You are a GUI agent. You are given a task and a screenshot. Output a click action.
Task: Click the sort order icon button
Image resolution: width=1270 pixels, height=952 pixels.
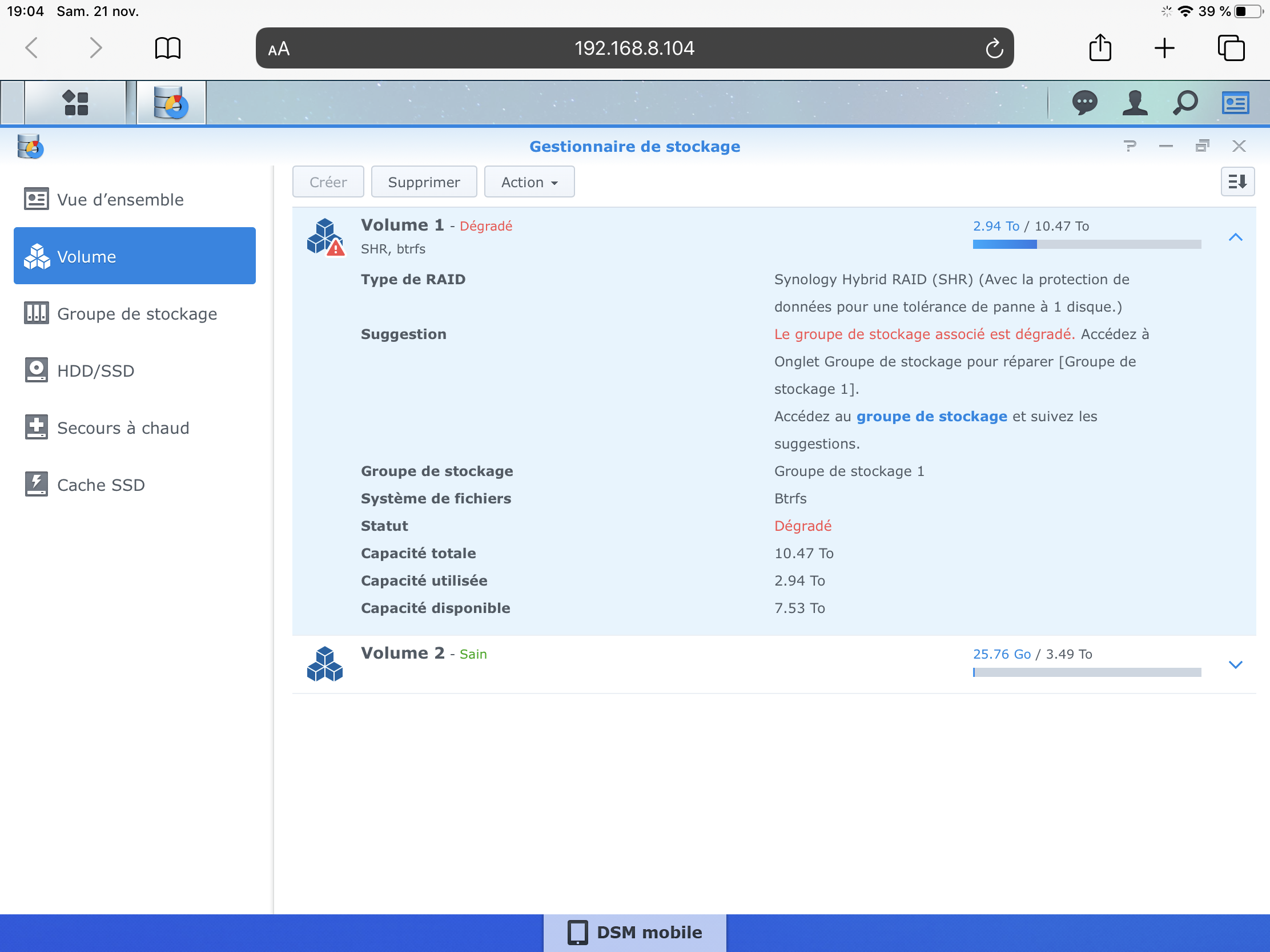coord(1237,182)
